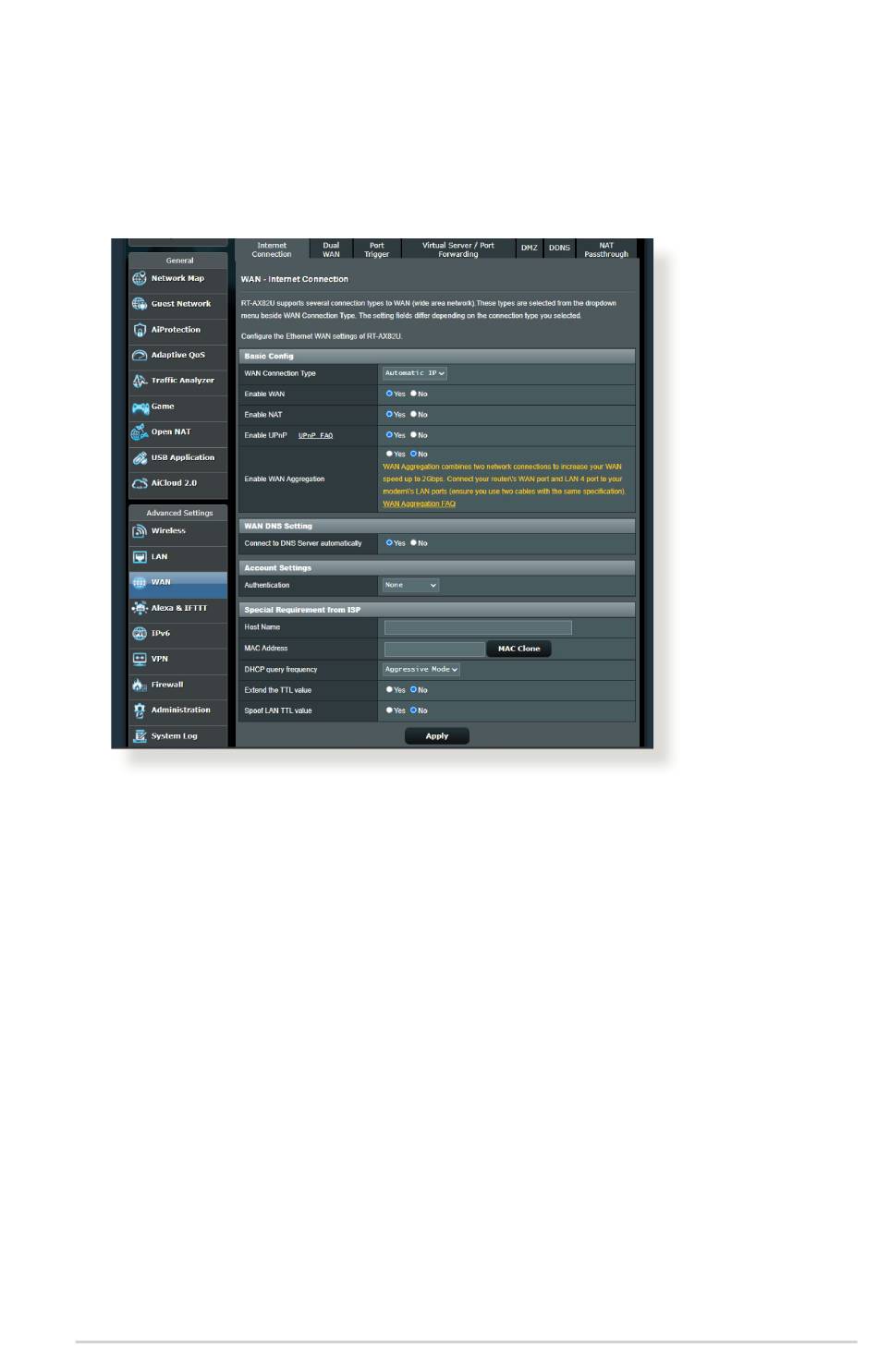Open the Firewall icon
The width and height of the screenshot is (878, 1372).
point(140,685)
